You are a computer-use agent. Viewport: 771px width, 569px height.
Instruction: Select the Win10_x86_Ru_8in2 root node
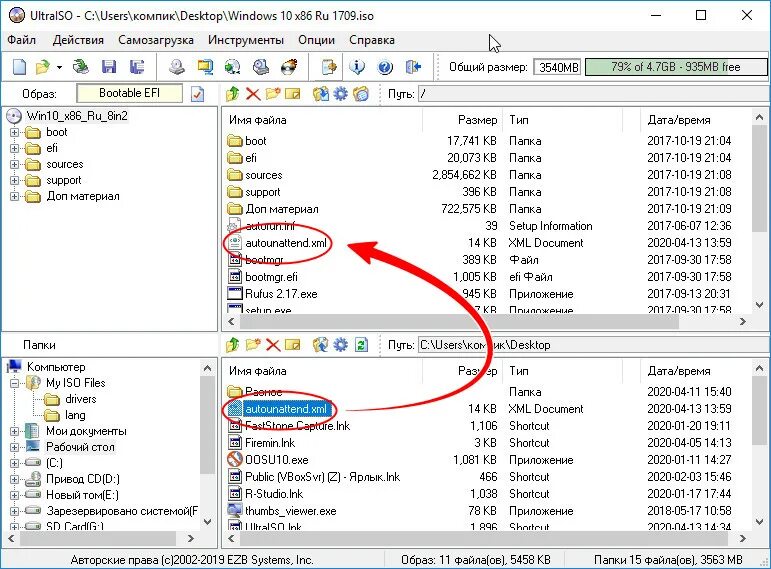click(x=77, y=116)
